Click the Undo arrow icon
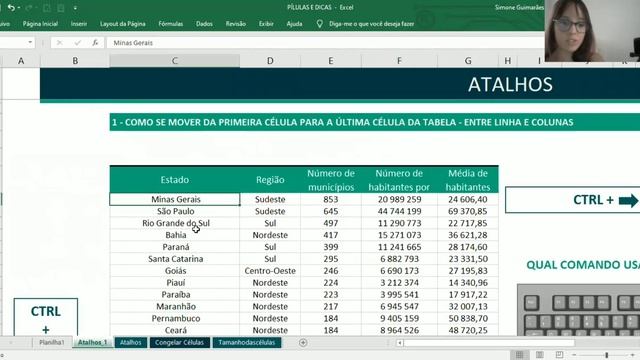The height and width of the screenshot is (360, 640). 11,7
